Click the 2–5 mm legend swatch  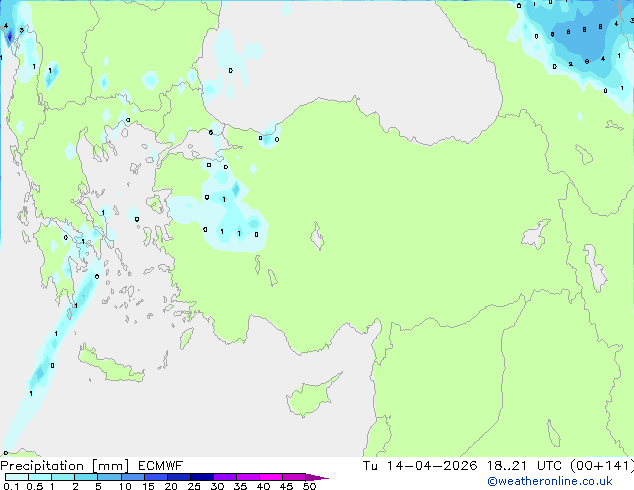(x=86, y=477)
